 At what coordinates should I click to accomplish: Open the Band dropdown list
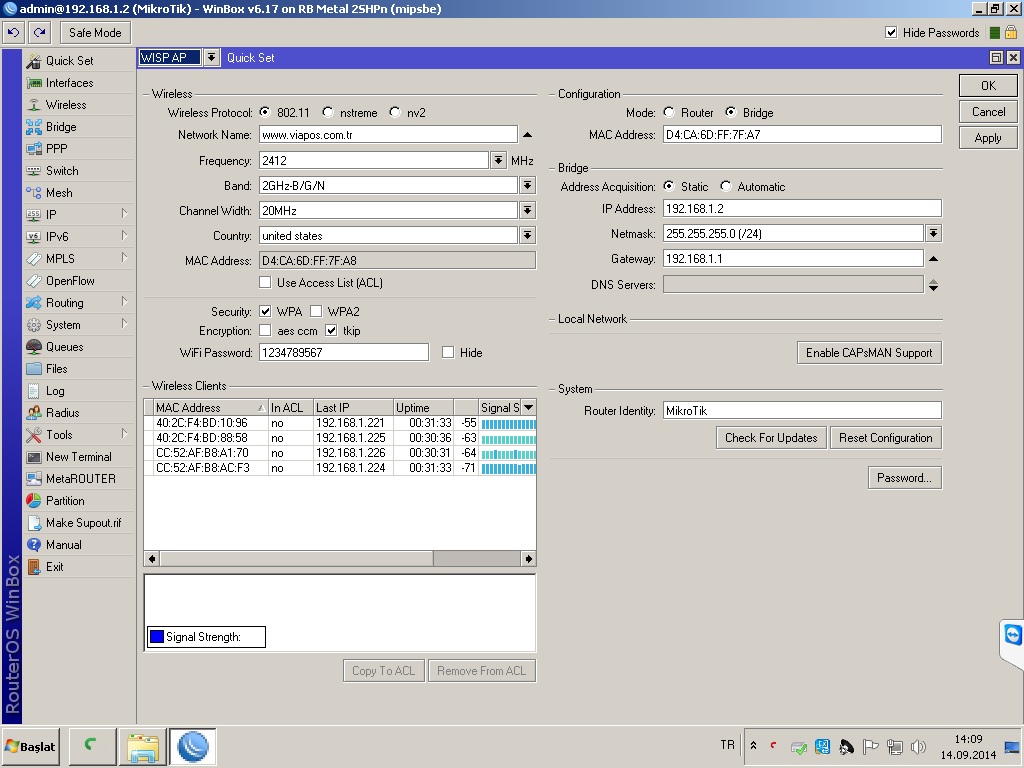(x=527, y=186)
